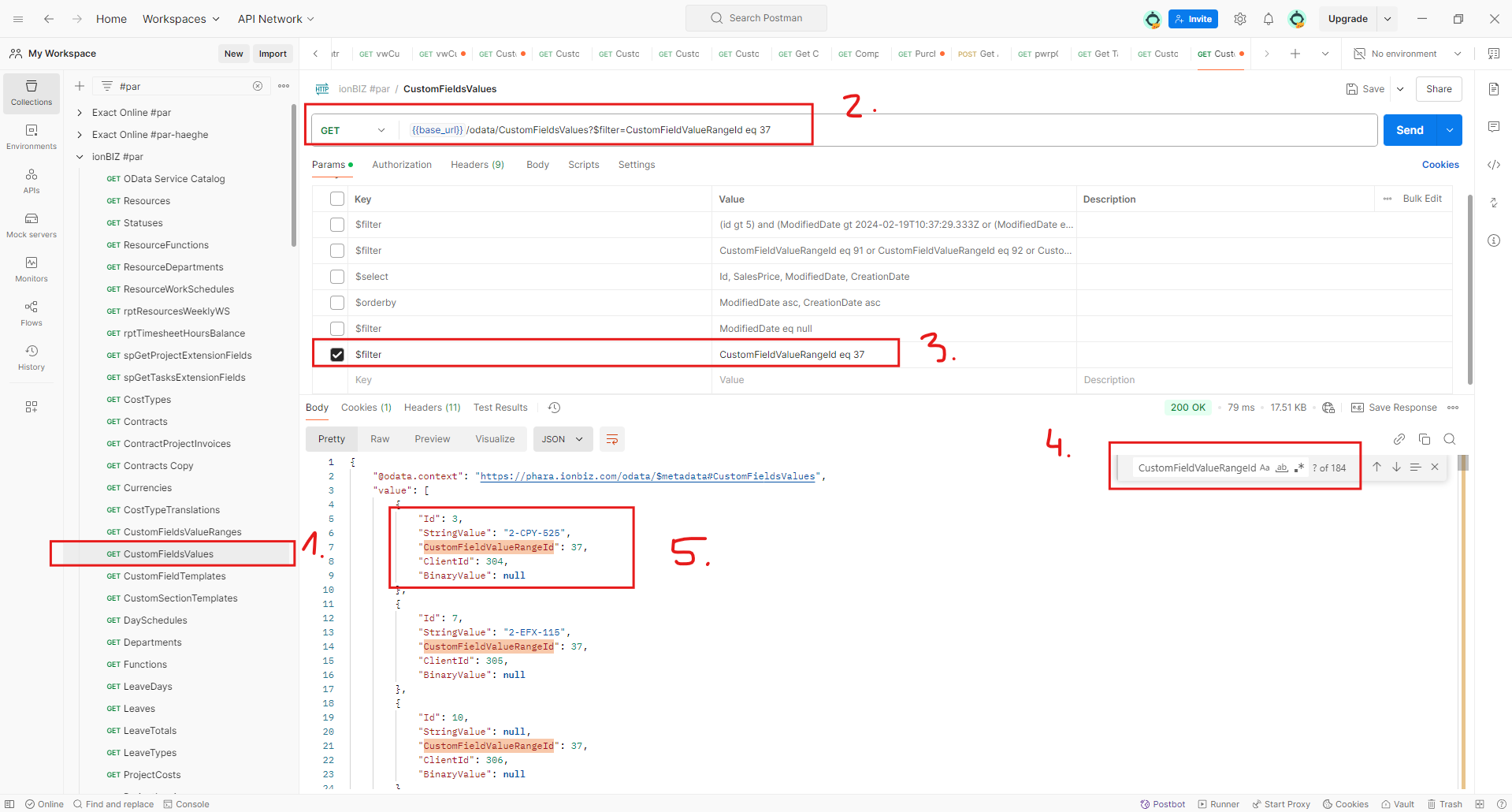Open the GET method dropdown
1512x812 pixels.
point(354,130)
